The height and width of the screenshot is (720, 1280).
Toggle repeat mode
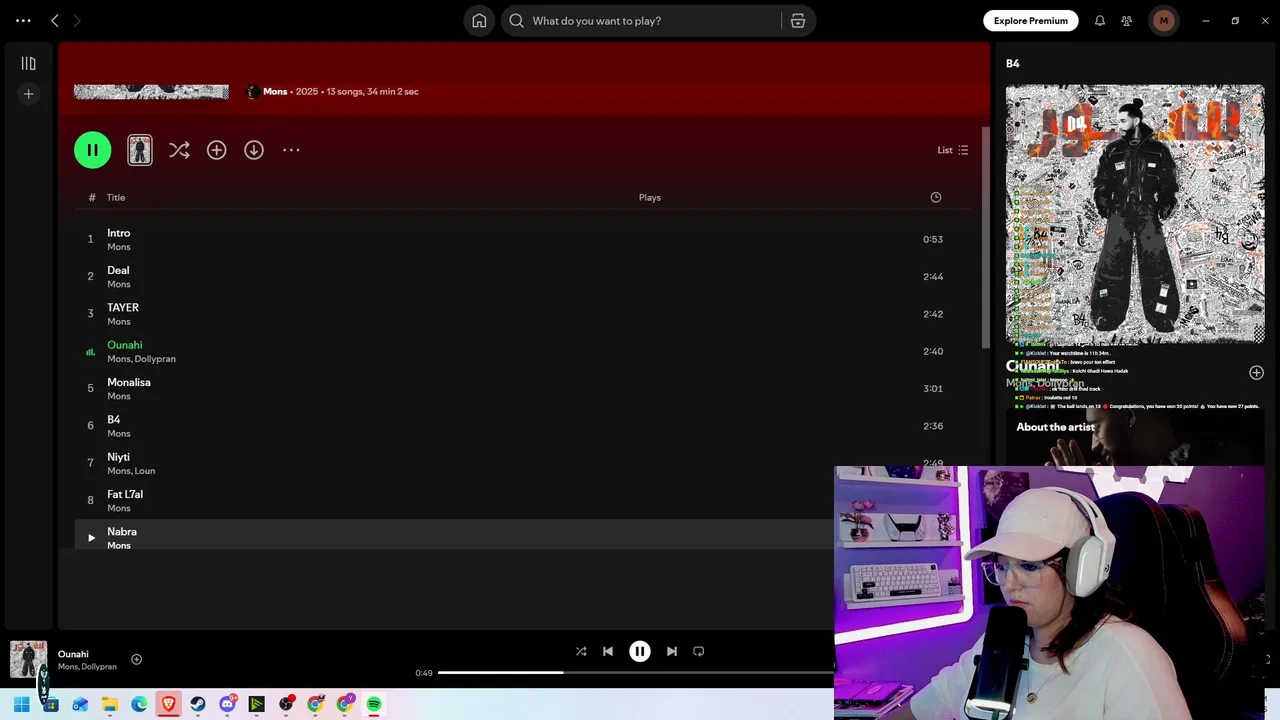coord(699,651)
